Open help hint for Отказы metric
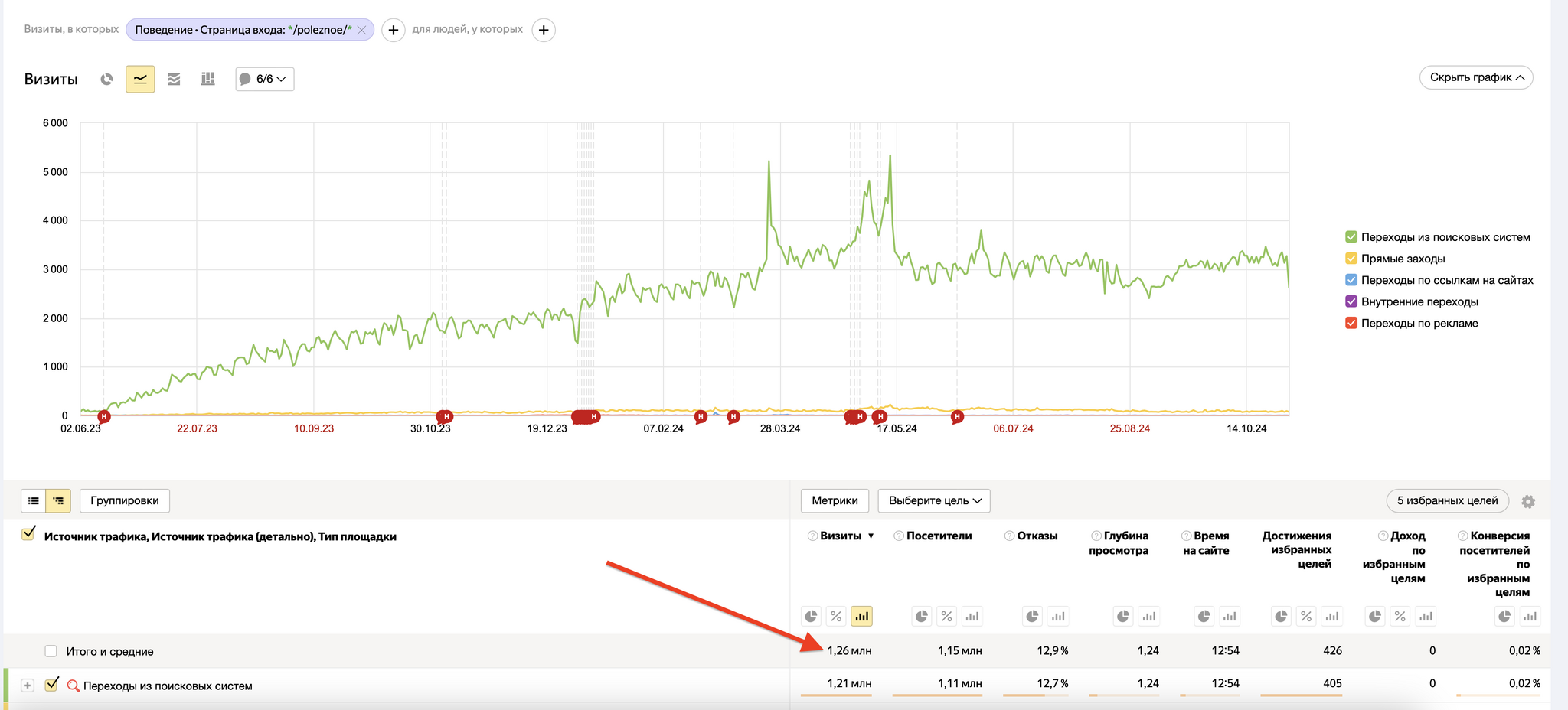This screenshot has height=710, width=1568. [1009, 536]
